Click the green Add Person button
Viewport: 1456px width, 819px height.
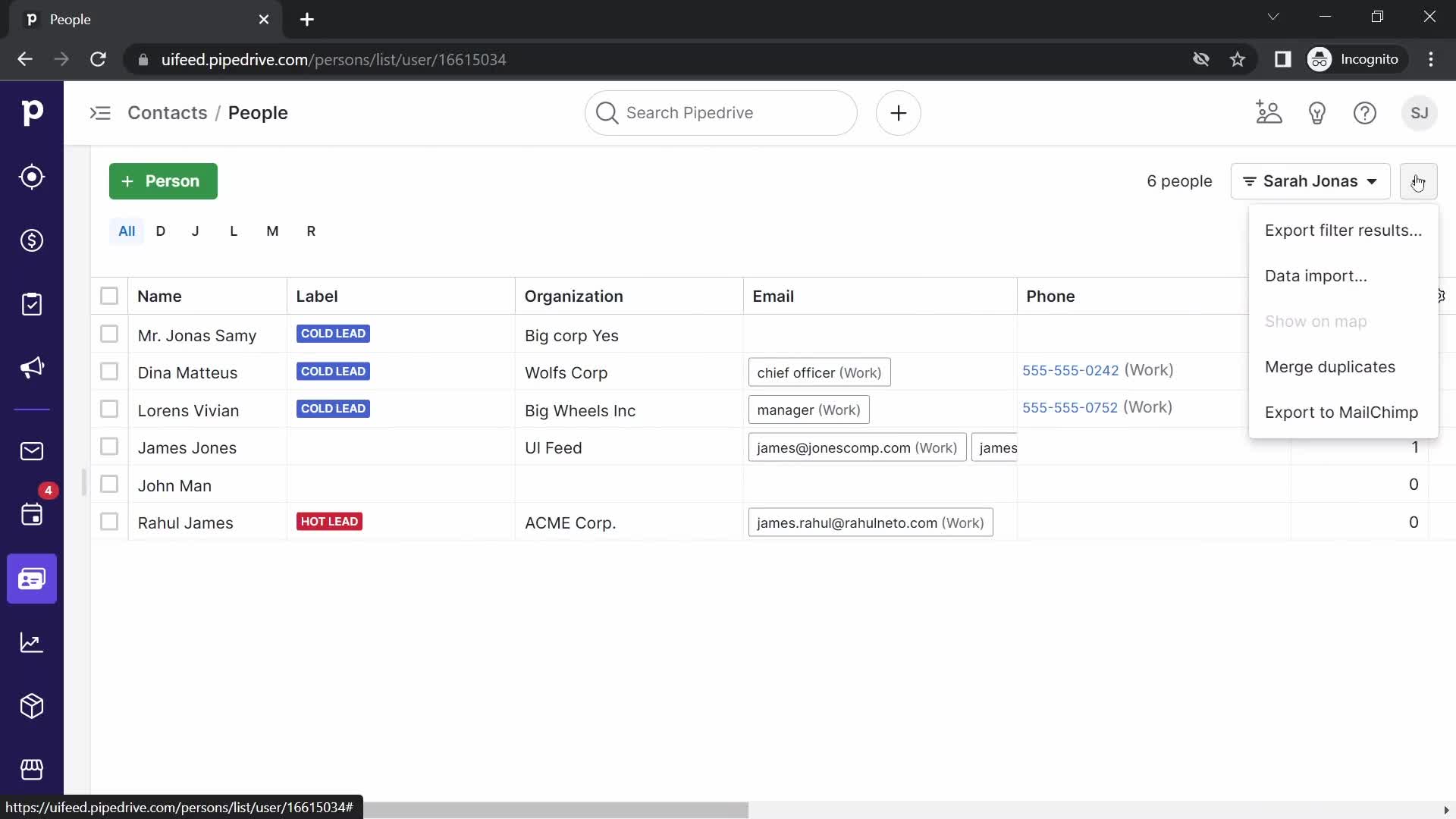tap(163, 181)
